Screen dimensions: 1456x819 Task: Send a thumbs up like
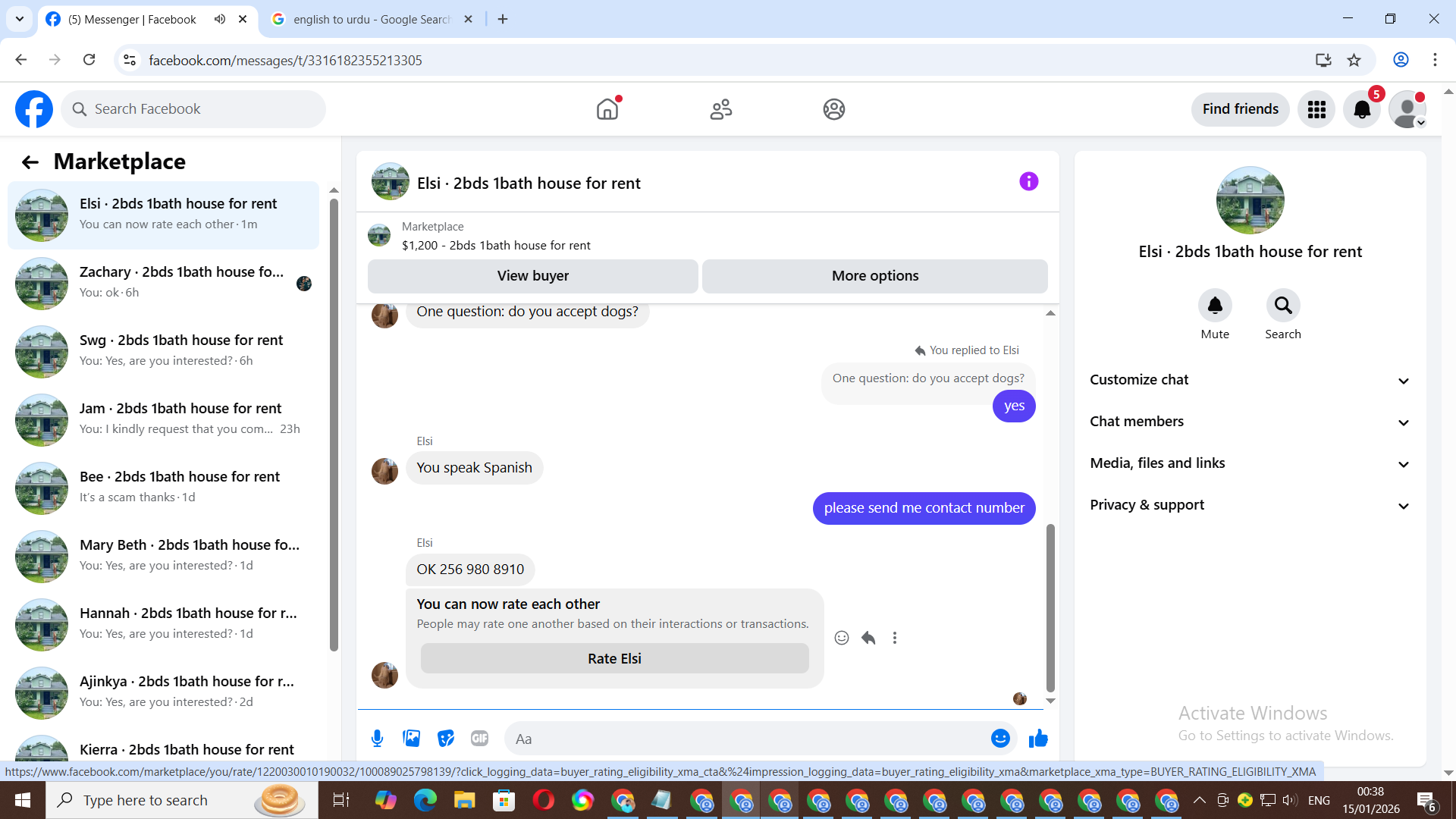1038,739
